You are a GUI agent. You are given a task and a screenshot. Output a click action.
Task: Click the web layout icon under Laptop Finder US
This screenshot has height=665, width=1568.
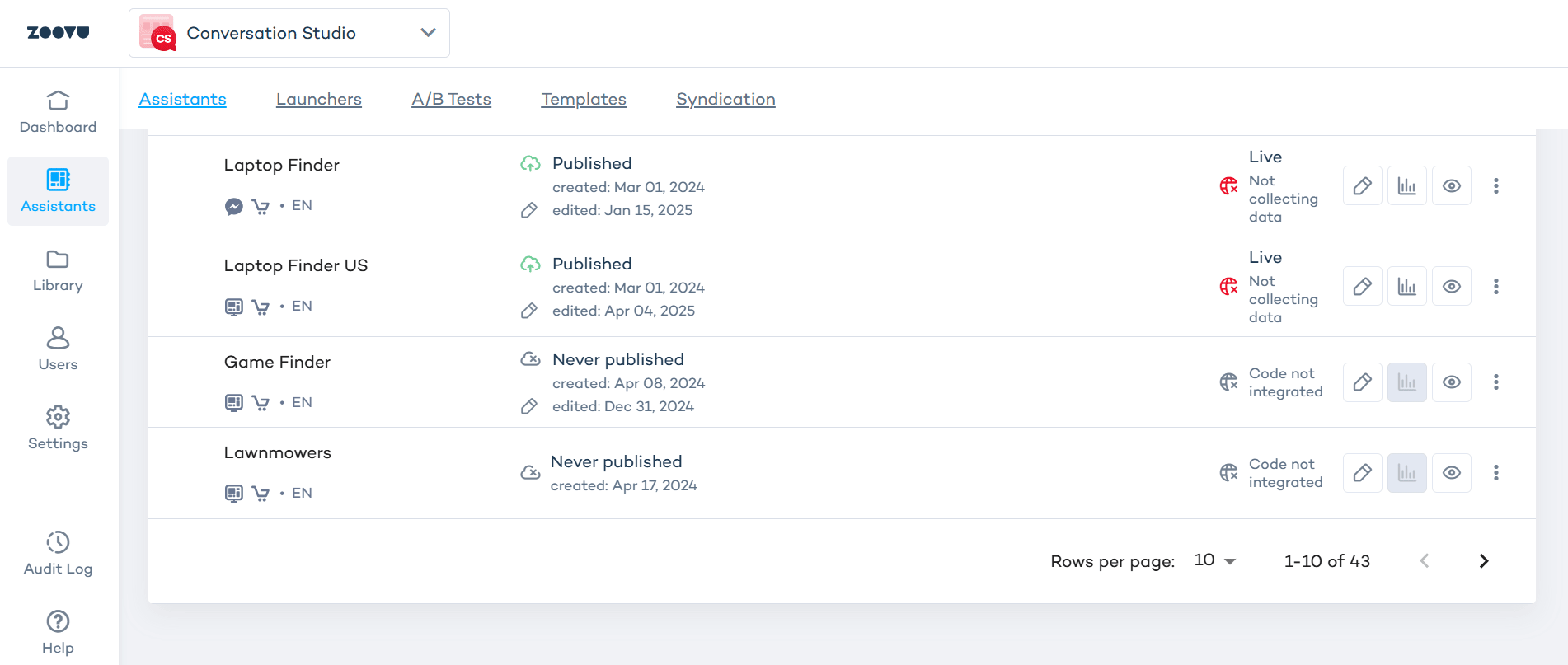pyautogui.click(x=234, y=307)
